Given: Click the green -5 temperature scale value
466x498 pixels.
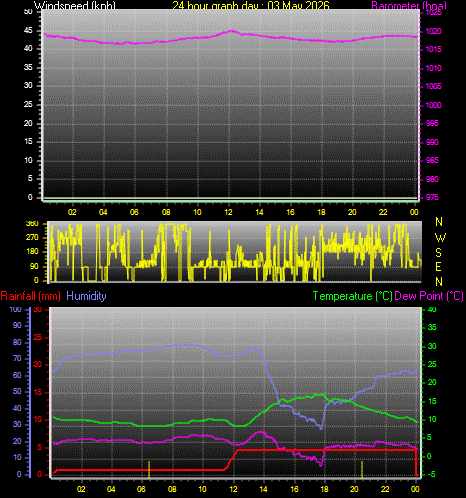Looking at the screenshot, I should point(431,474).
